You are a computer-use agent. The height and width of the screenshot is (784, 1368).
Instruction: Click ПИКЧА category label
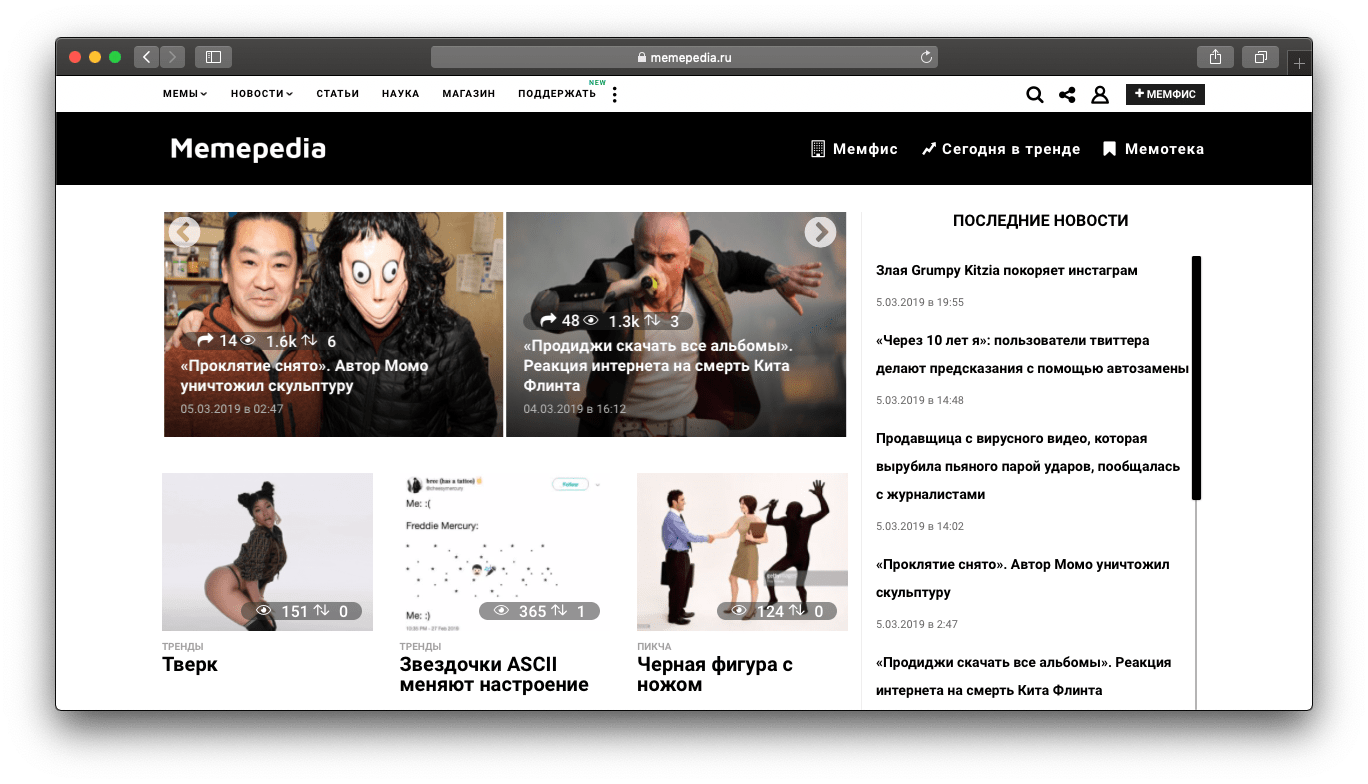click(x=654, y=647)
